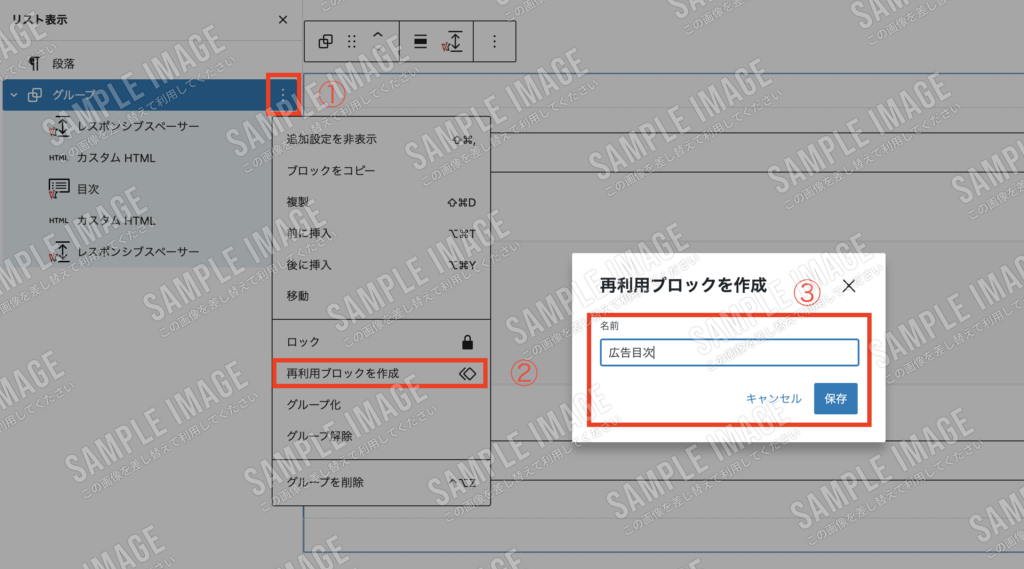Click the 名前 text field
The width and height of the screenshot is (1024, 569).
pyautogui.click(x=729, y=353)
